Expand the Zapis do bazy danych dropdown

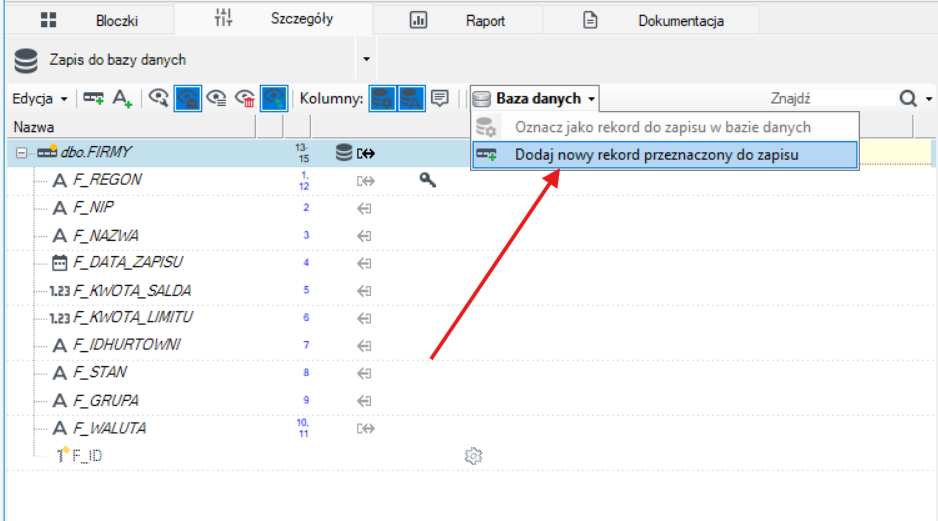coord(366,59)
